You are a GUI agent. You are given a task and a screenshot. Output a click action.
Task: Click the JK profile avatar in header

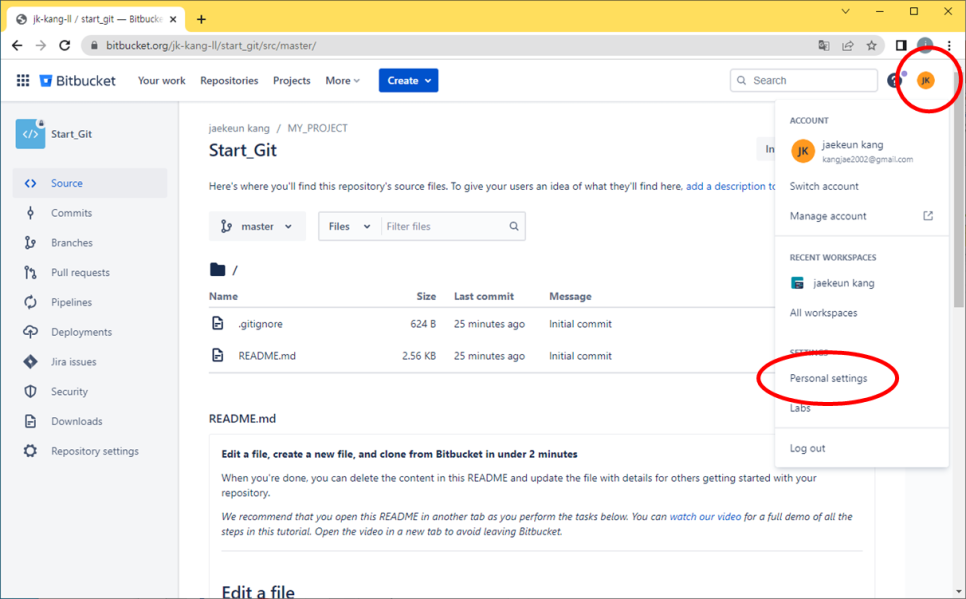point(925,80)
